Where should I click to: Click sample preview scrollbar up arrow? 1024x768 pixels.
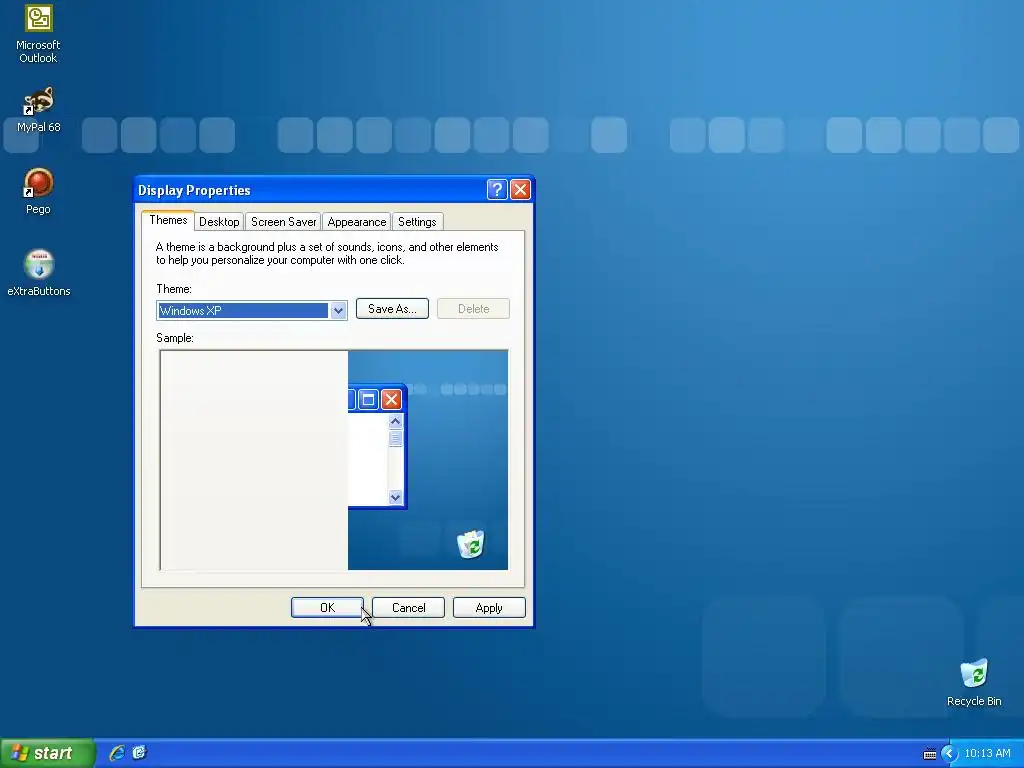(x=395, y=421)
